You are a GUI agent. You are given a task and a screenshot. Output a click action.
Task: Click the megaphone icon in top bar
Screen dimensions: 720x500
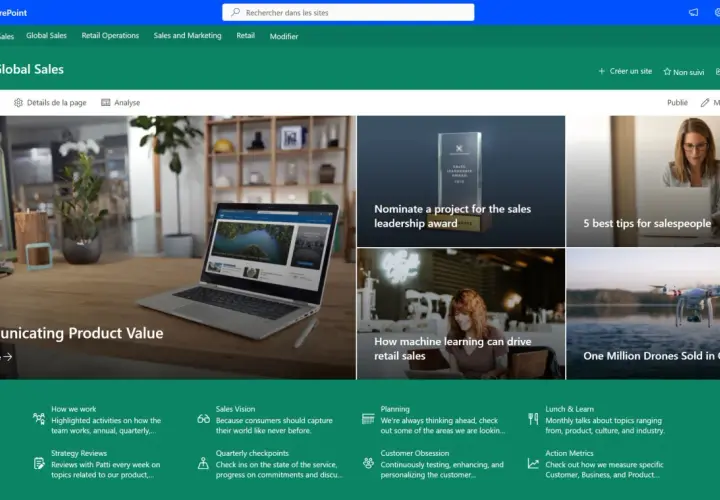[x=693, y=12]
